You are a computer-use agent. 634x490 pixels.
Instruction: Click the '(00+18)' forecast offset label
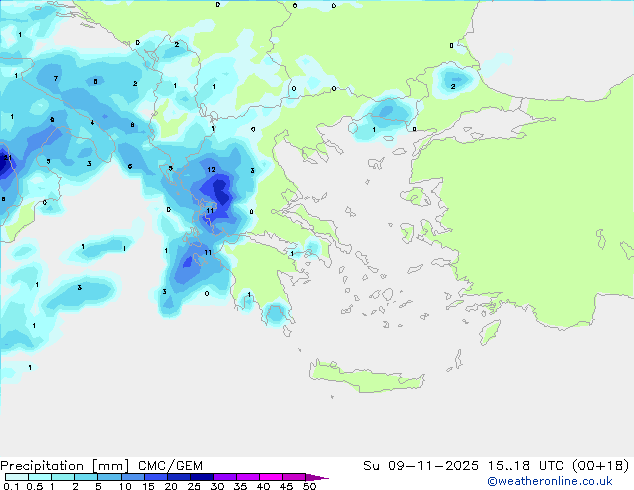click(600, 466)
